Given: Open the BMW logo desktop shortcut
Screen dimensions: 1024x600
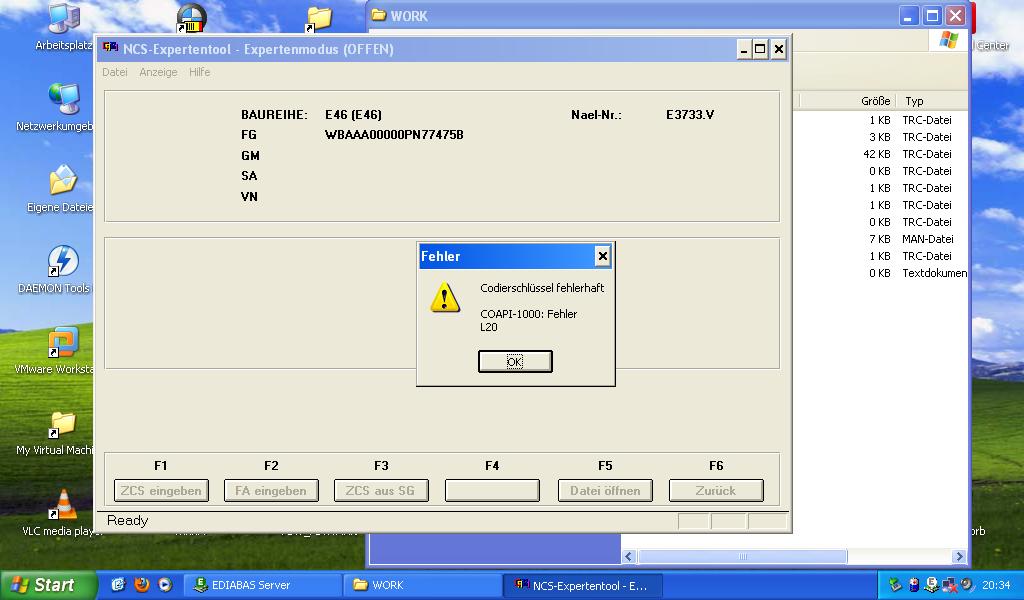Looking at the screenshot, I should point(190,18).
